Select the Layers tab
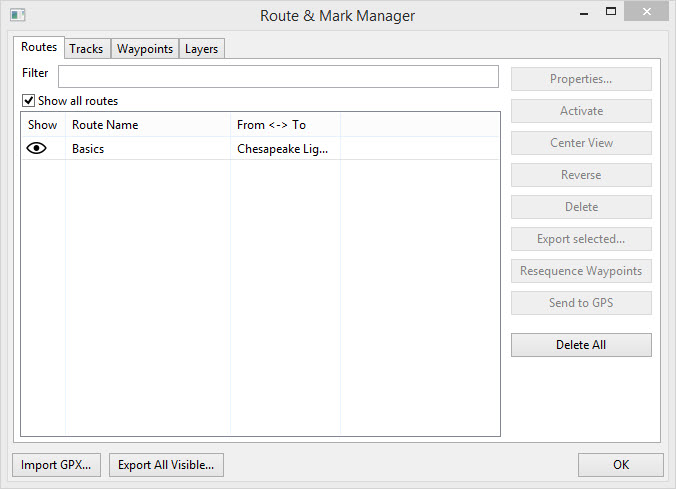This screenshot has height=489, width=676. tap(201, 49)
